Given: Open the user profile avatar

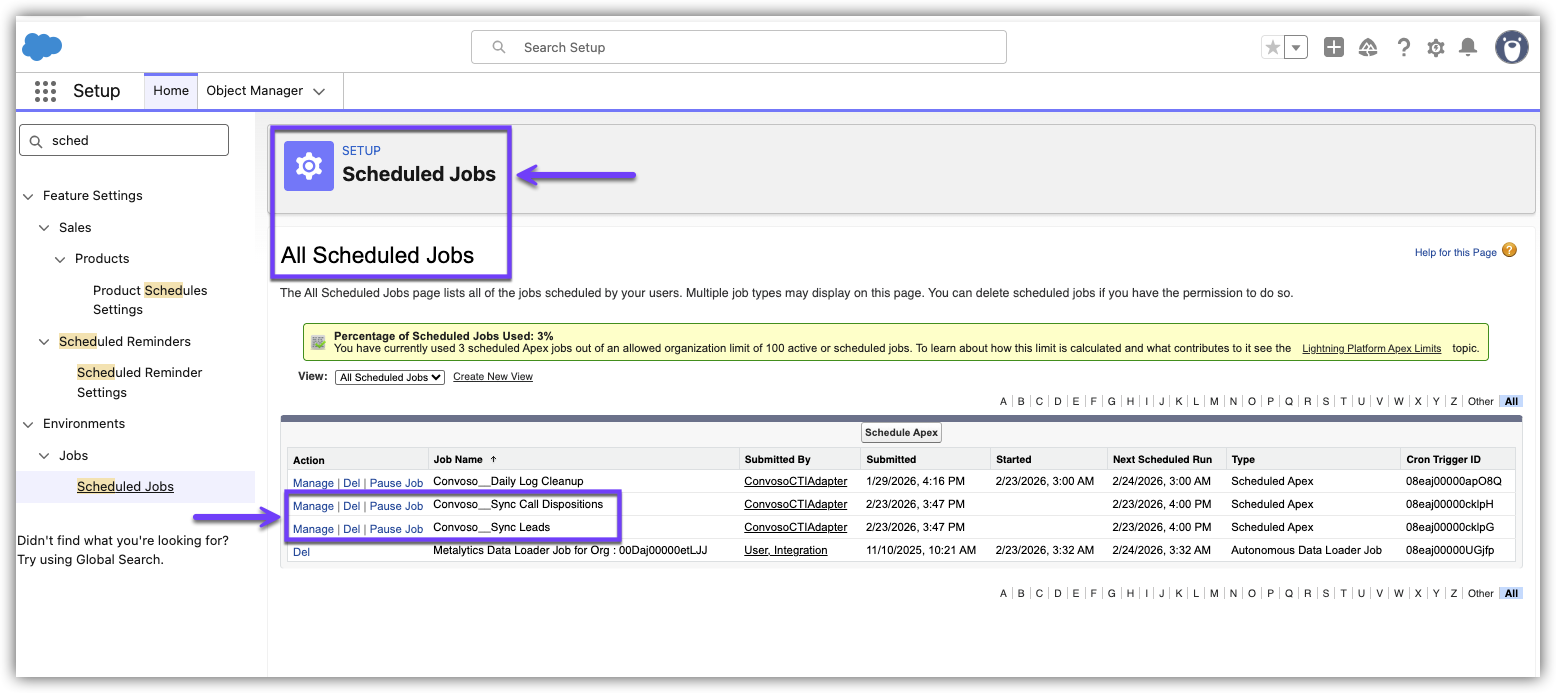Looking at the screenshot, I should [1511, 47].
